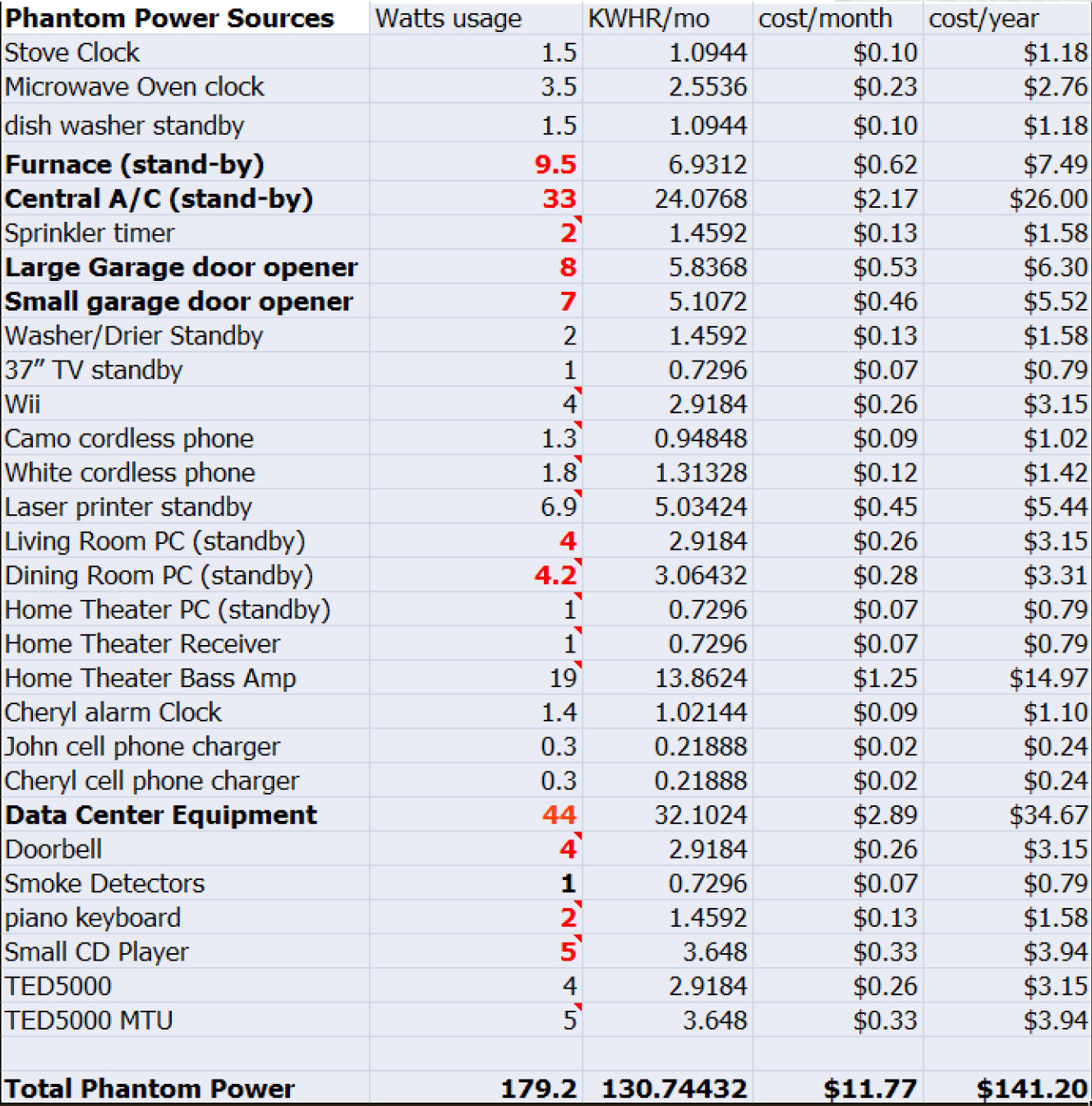The image size is (1092, 1106).
Task: Select the Large Garage door opener cell
Action: (x=182, y=268)
